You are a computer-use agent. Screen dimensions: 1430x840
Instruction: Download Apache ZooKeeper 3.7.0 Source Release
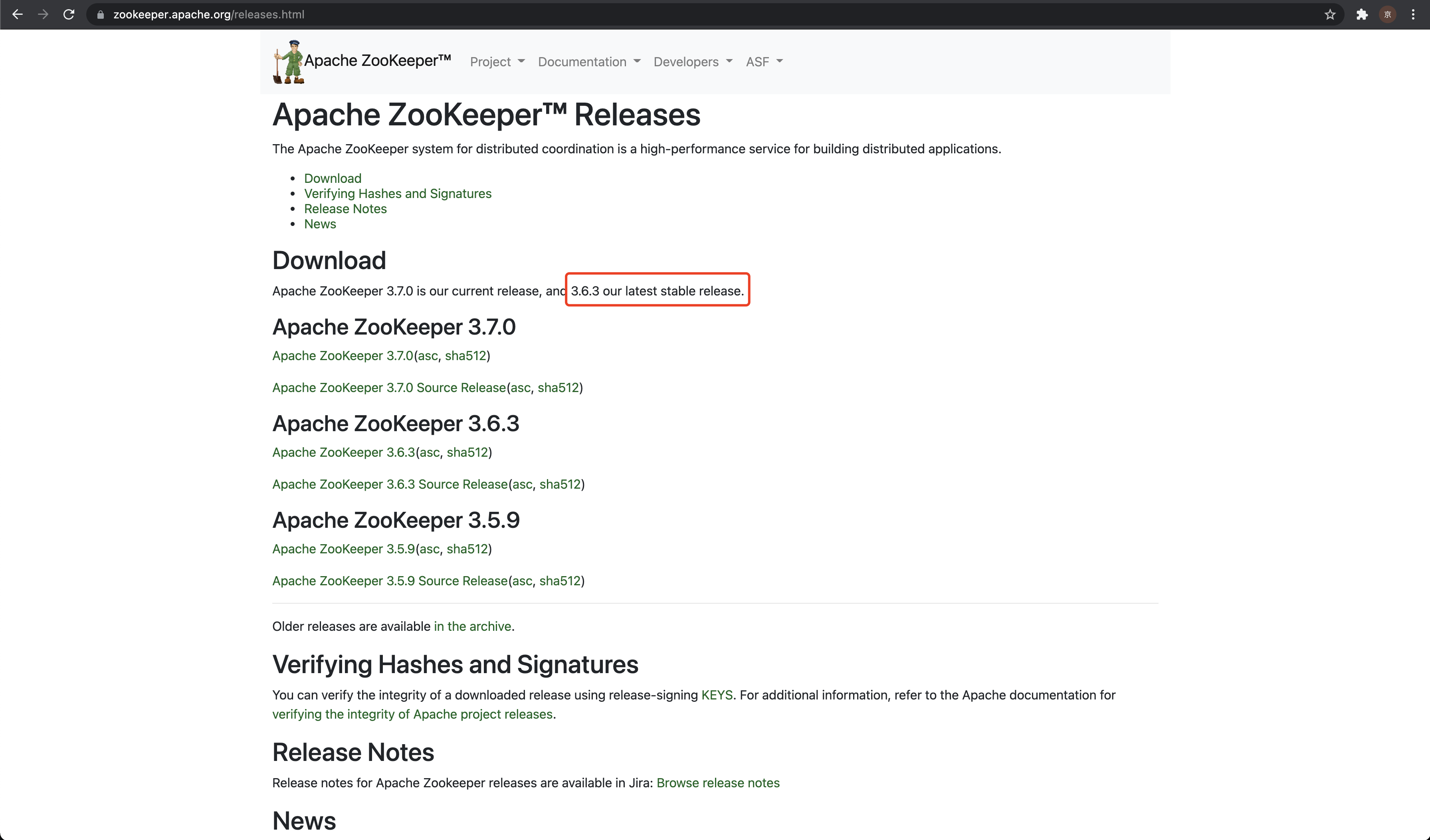(389, 388)
